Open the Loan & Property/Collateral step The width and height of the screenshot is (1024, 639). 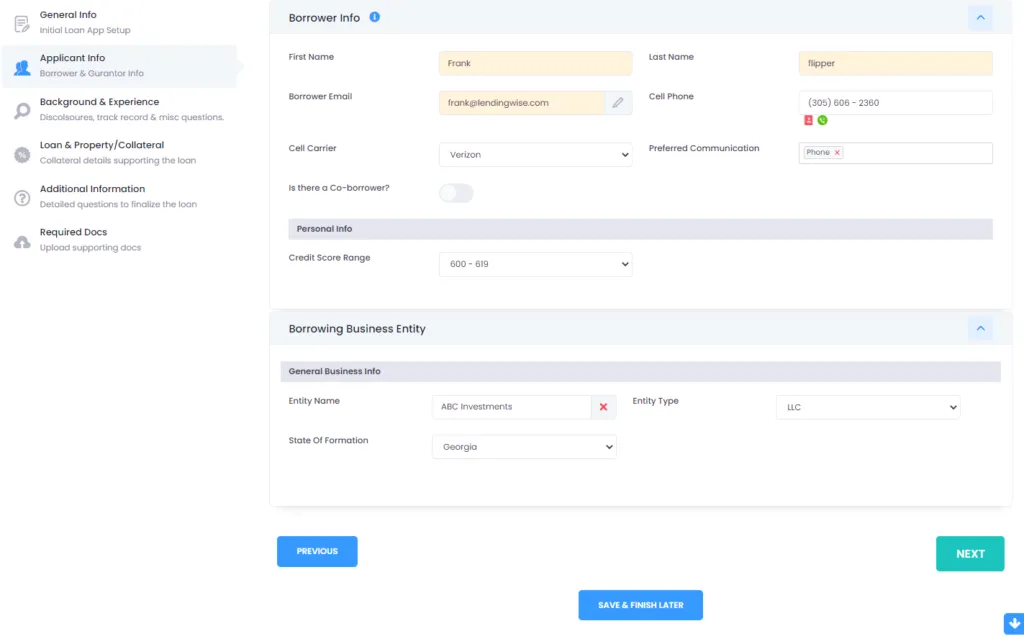pos(119,152)
